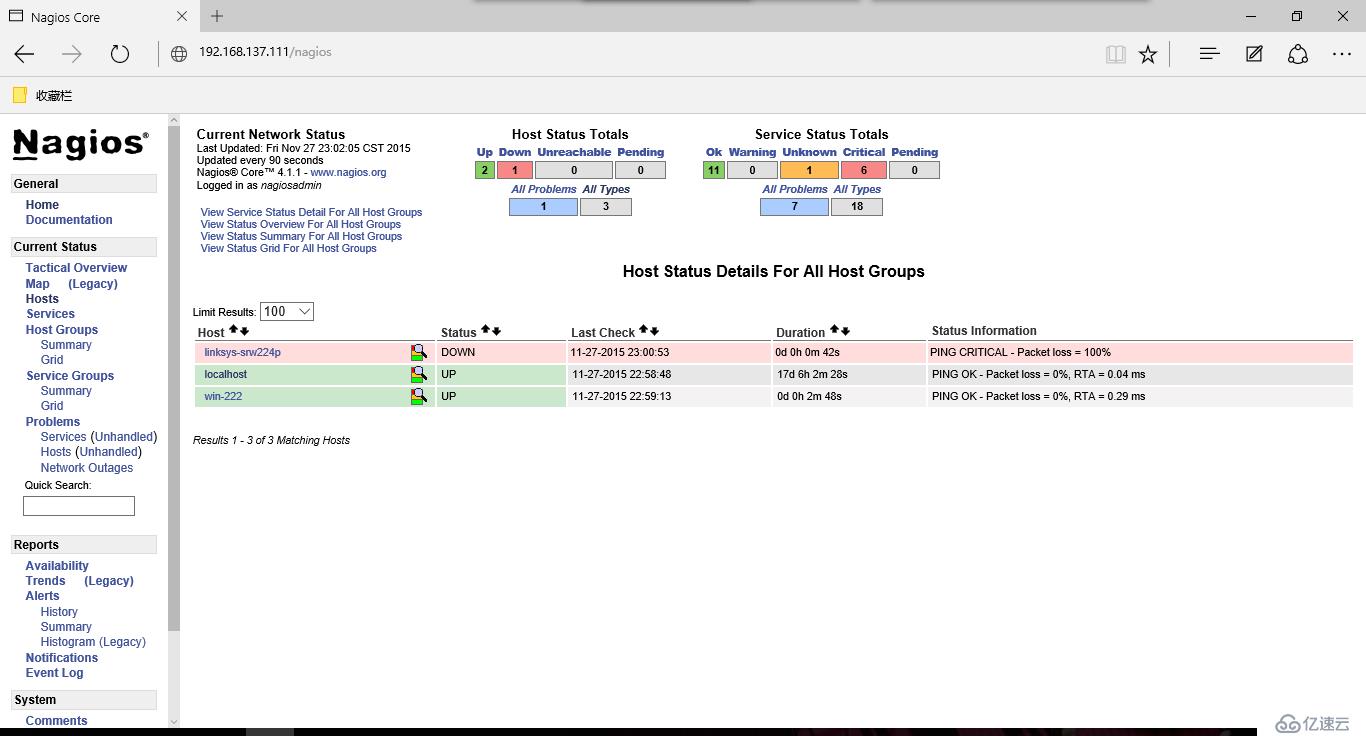Open Event Log in Reports
This screenshot has height=736, width=1366.
(x=54, y=673)
